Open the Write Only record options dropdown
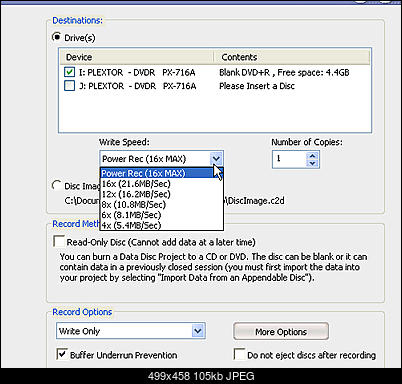 click(198, 331)
